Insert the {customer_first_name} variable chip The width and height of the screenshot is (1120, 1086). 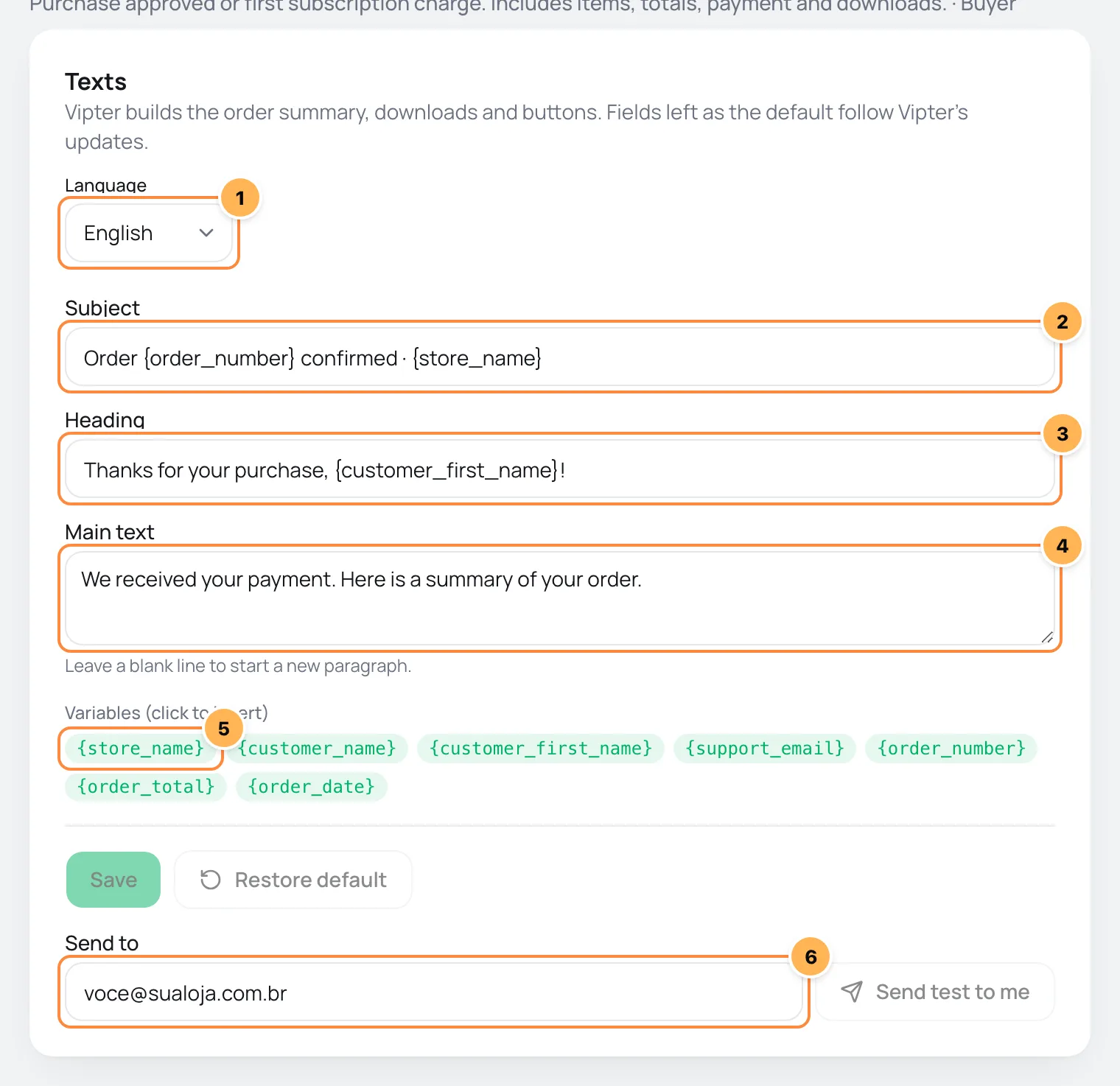point(541,749)
